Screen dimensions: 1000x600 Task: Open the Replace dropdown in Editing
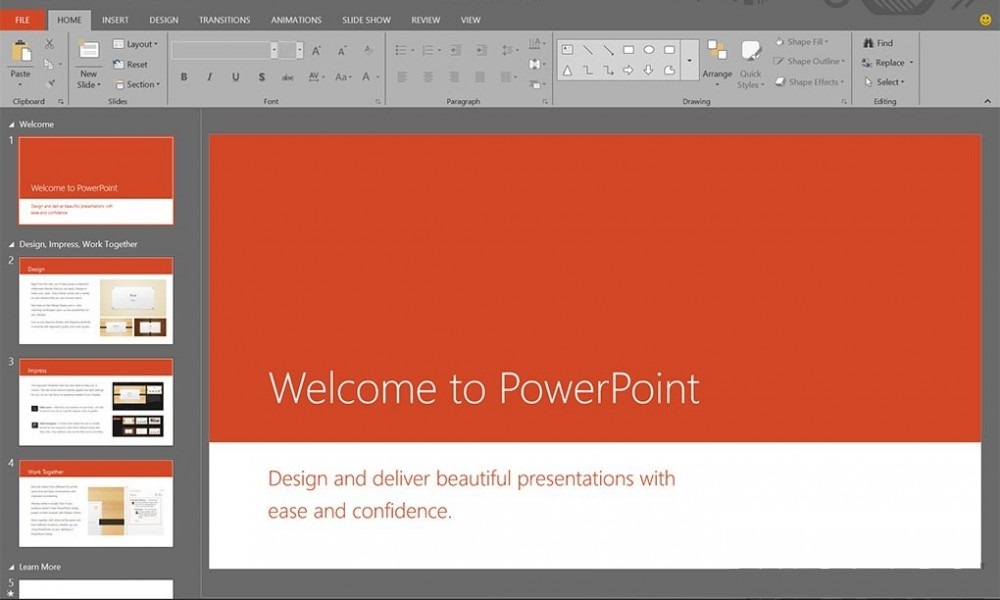tap(888, 62)
